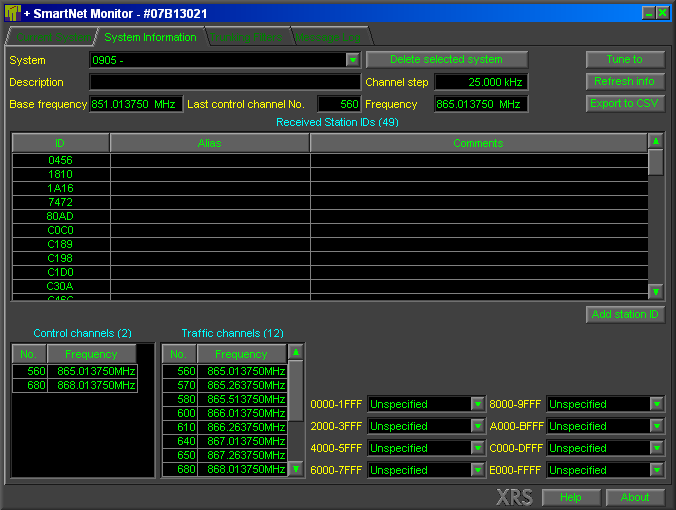Open the System selection dropdown
Screen dimensions: 676x510
tap(352, 60)
